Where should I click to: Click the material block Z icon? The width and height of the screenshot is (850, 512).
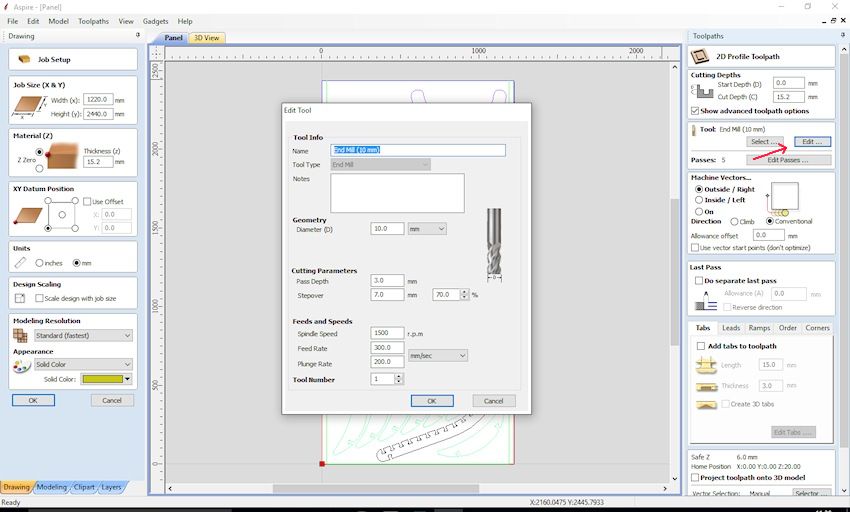[62, 156]
